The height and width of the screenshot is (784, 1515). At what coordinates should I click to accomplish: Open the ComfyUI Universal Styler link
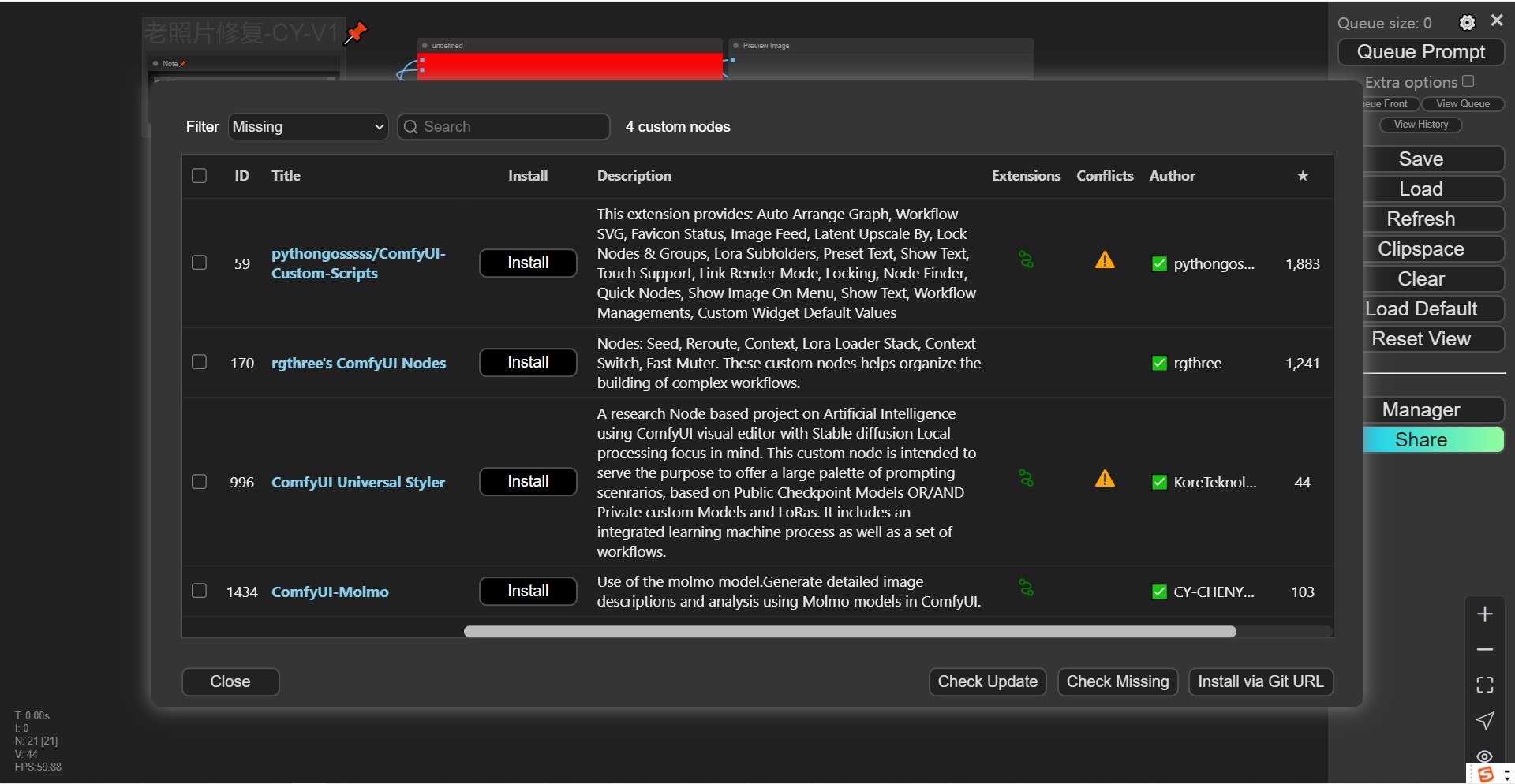pyautogui.click(x=358, y=483)
